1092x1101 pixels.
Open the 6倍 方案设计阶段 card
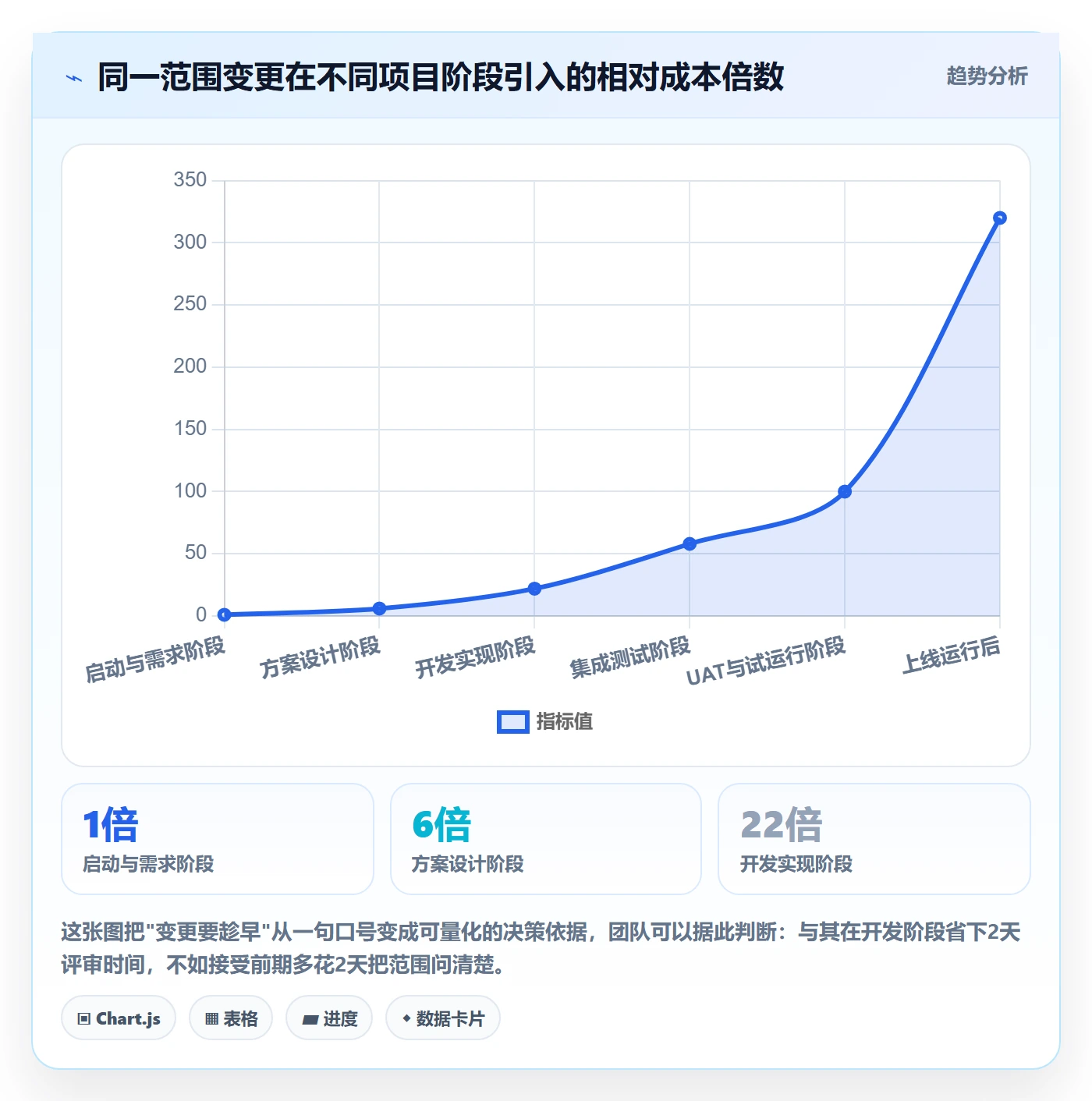(x=546, y=839)
